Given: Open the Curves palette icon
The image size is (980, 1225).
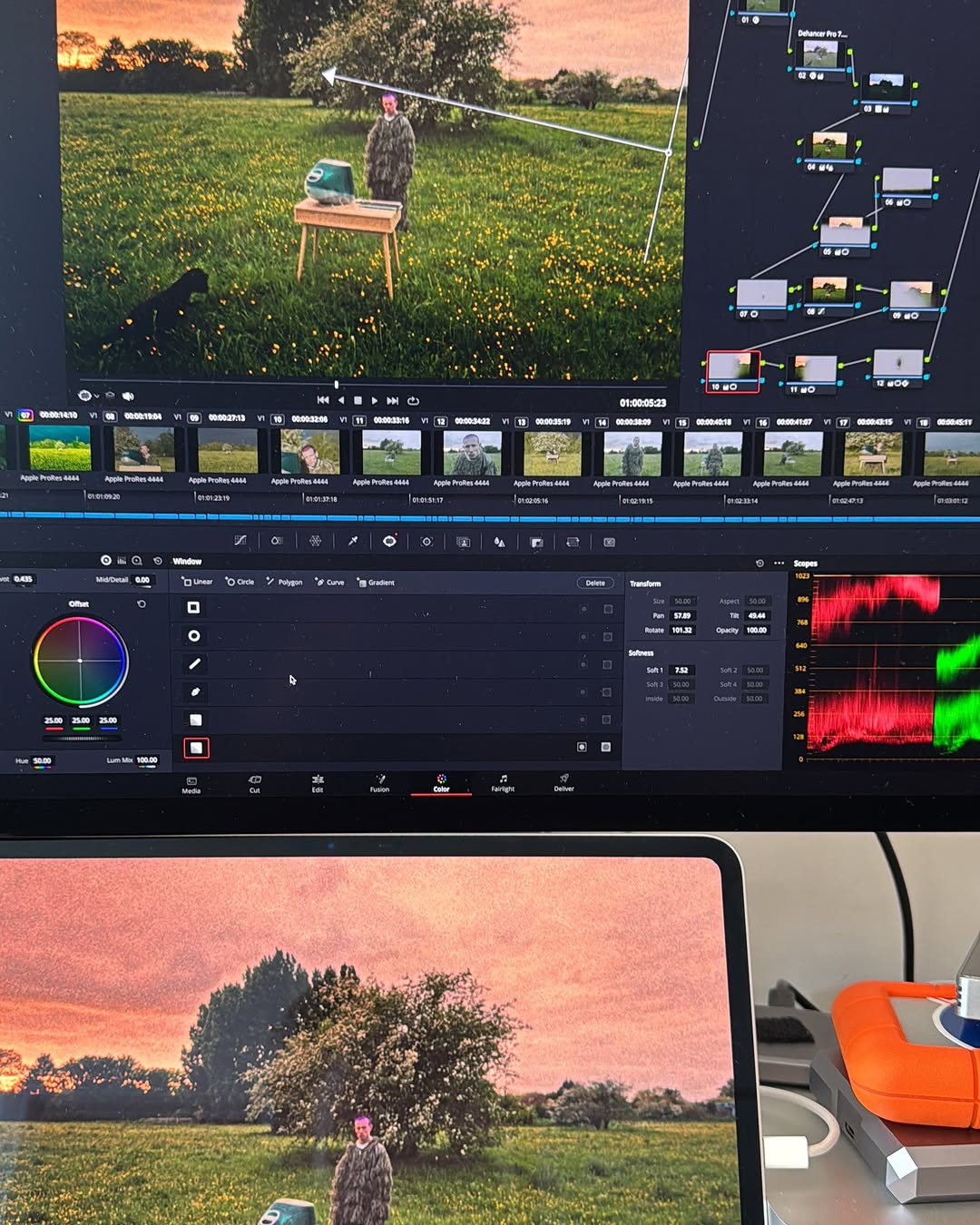Looking at the screenshot, I should point(240,541).
